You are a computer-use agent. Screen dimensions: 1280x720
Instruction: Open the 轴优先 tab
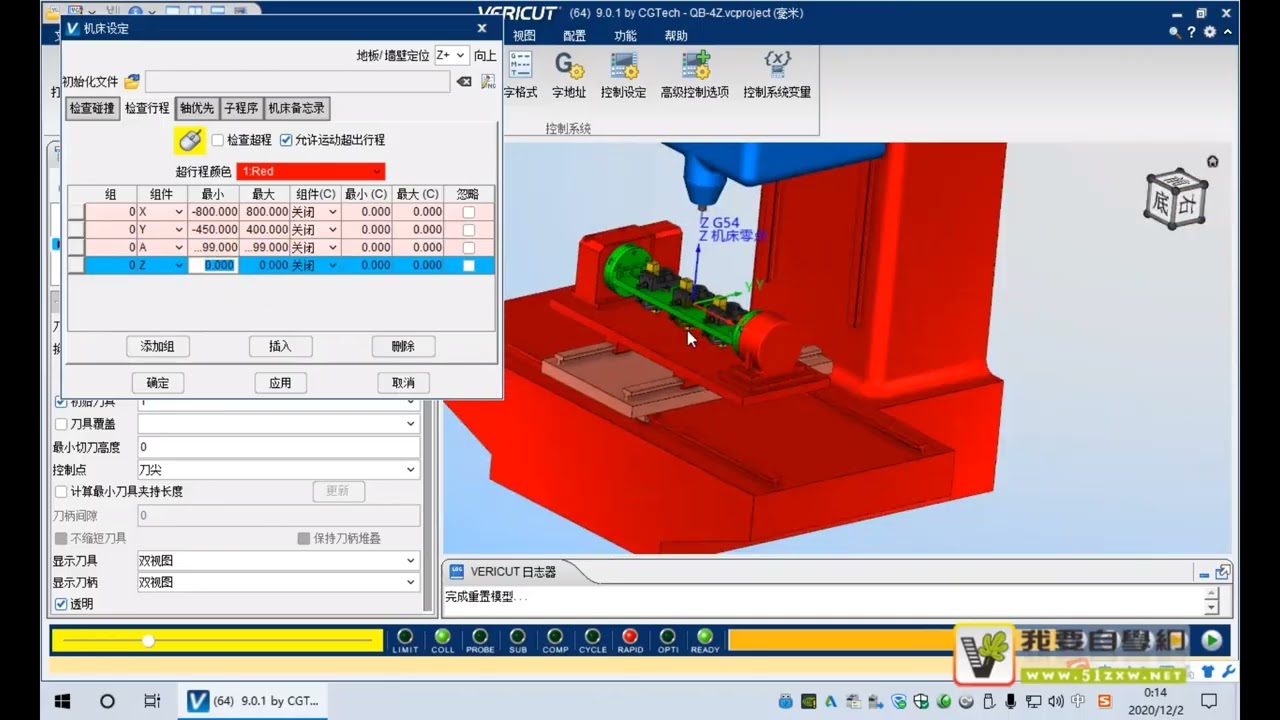click(196, 108)
